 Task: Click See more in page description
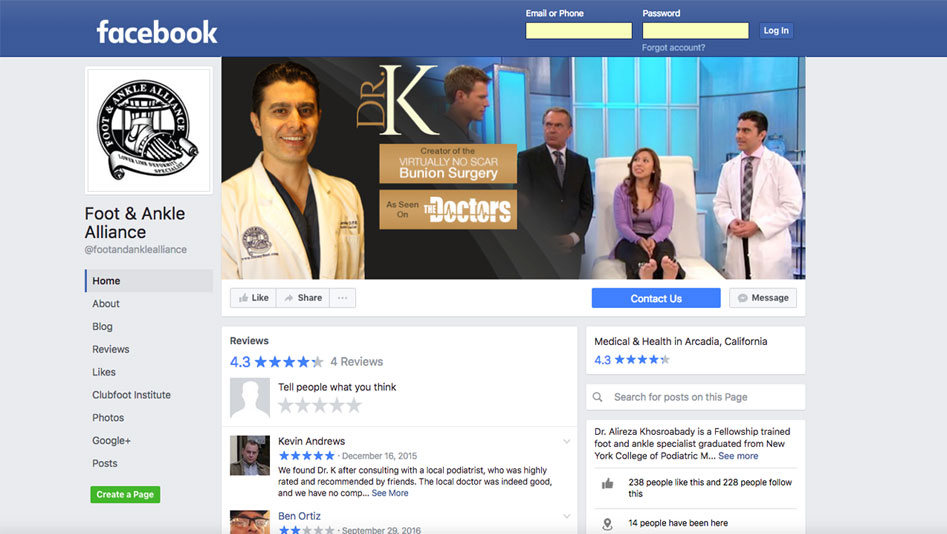(x=738, y=456)
